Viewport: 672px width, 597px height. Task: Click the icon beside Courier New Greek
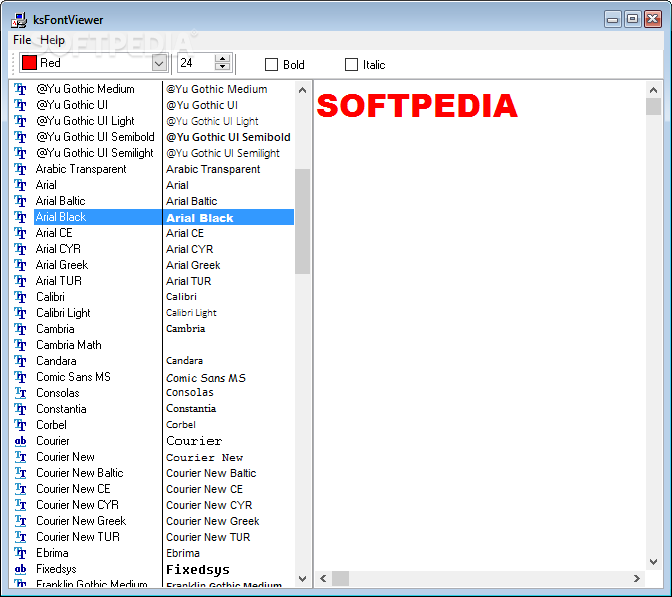(20, 521)
